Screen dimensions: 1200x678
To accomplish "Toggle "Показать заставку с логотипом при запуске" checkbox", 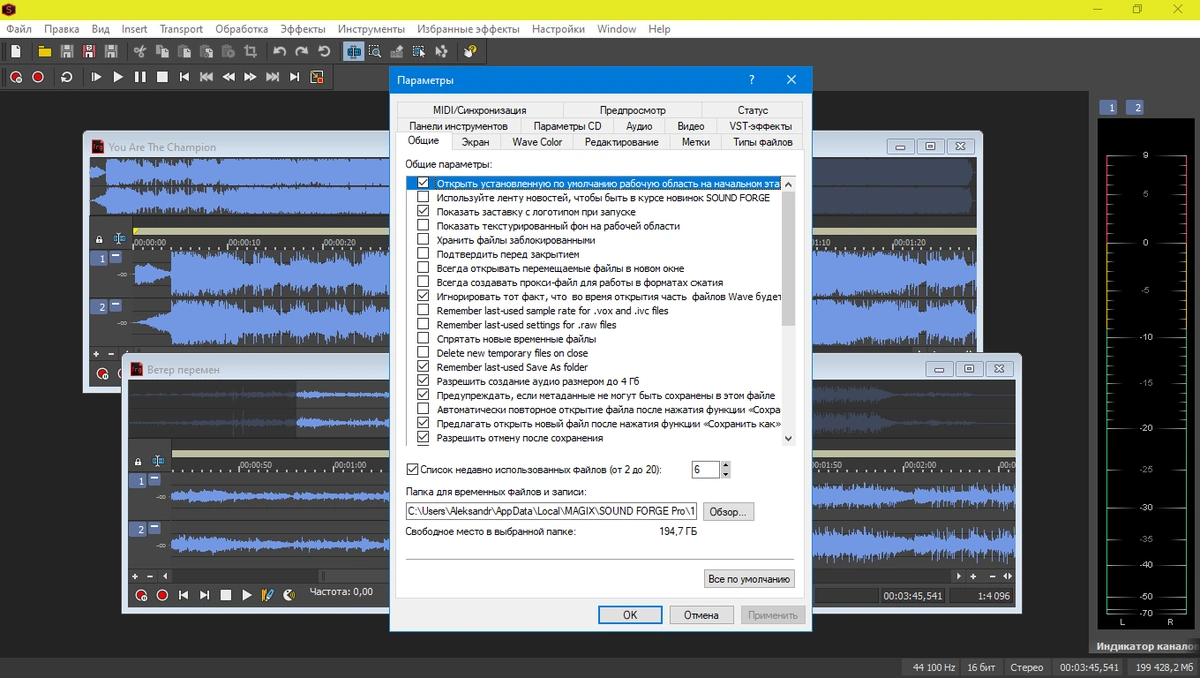I will [423, 212].
